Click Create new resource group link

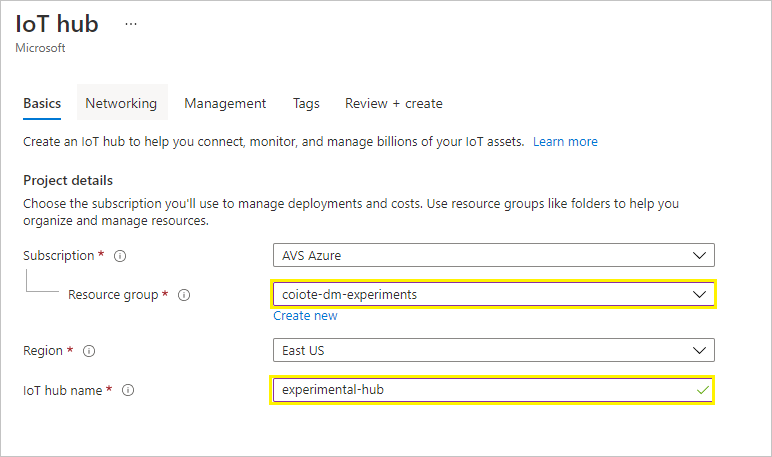(305, 316)
